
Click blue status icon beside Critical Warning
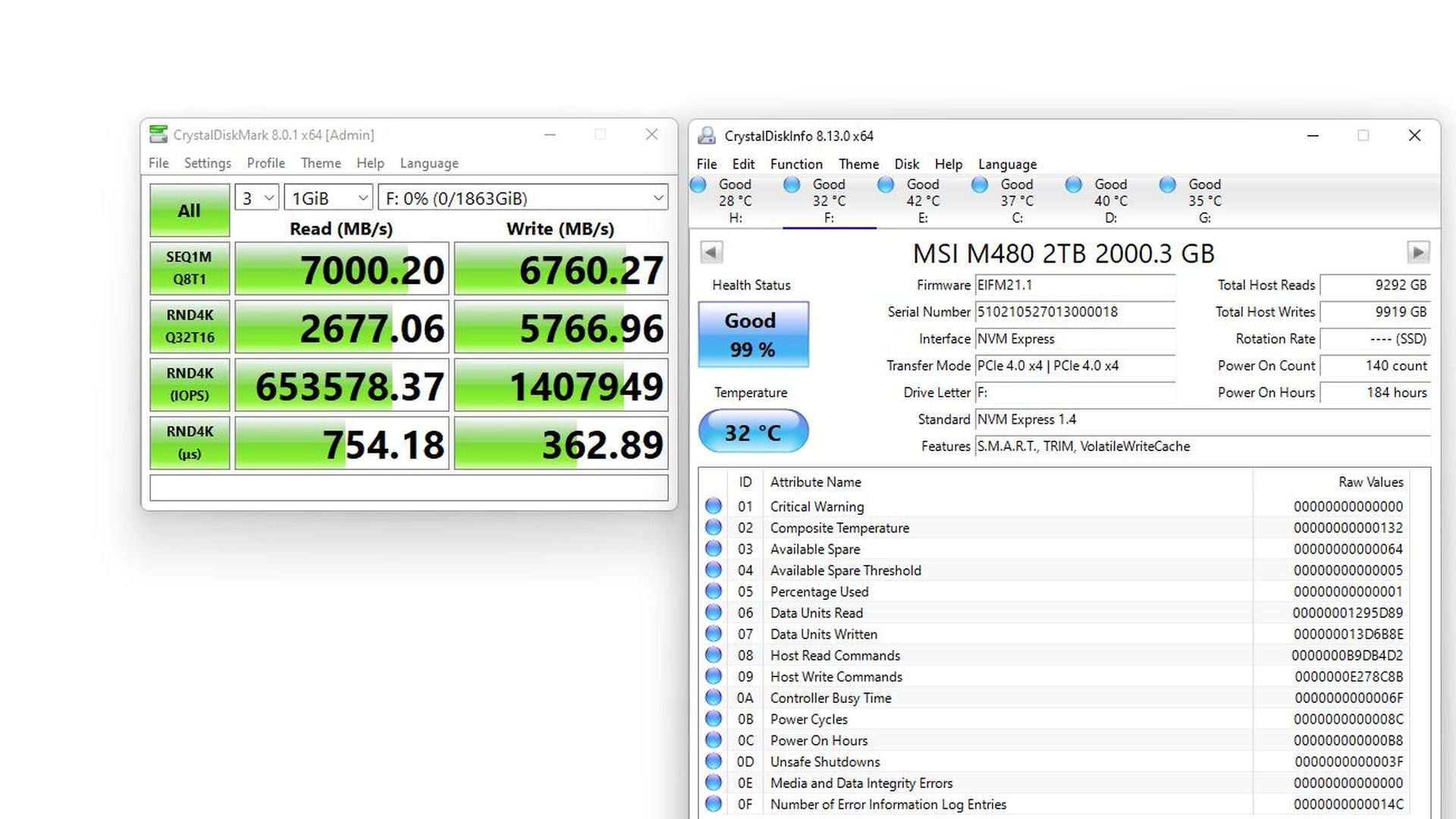point(713,506)
